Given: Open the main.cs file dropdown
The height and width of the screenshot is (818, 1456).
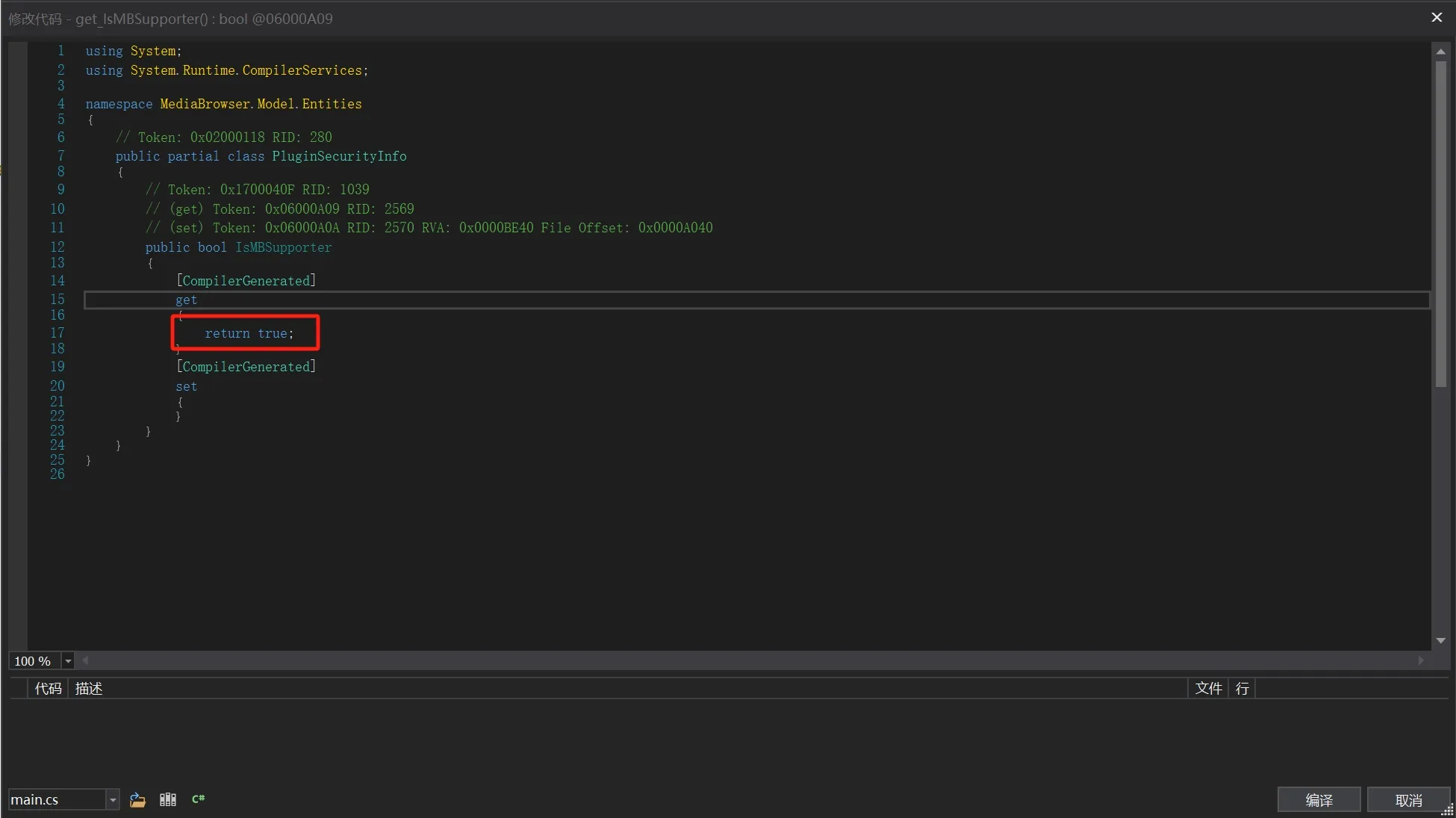Looking at the screenshot, I should [x=113, y=800].
